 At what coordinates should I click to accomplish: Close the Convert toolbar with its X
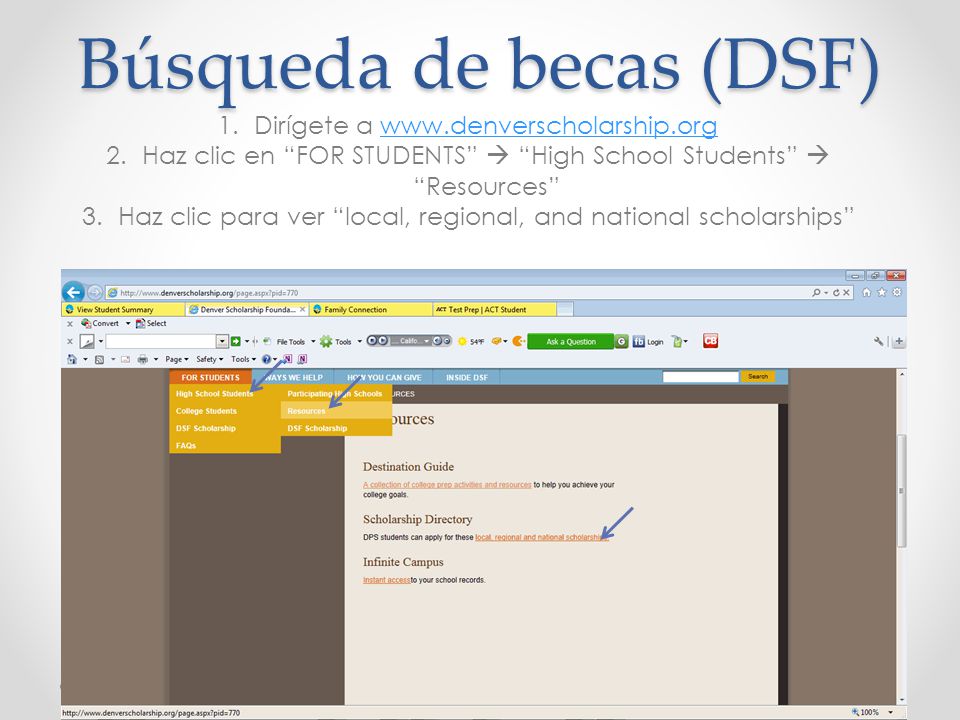tap(70, 324)
